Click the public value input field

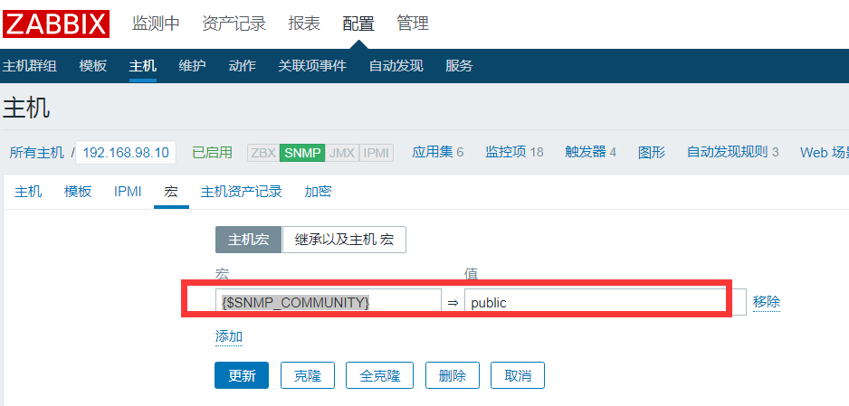click(x=605, y=303)
